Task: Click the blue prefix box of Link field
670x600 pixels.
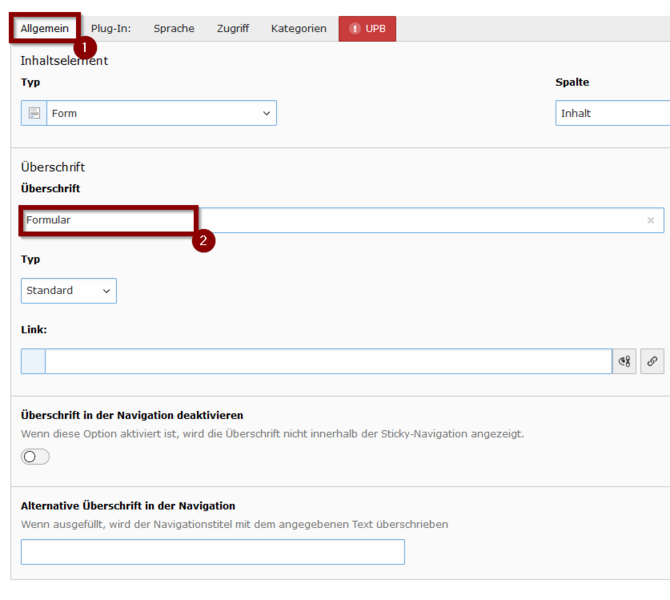Action: pyautogui.click(x=33, y=361)
